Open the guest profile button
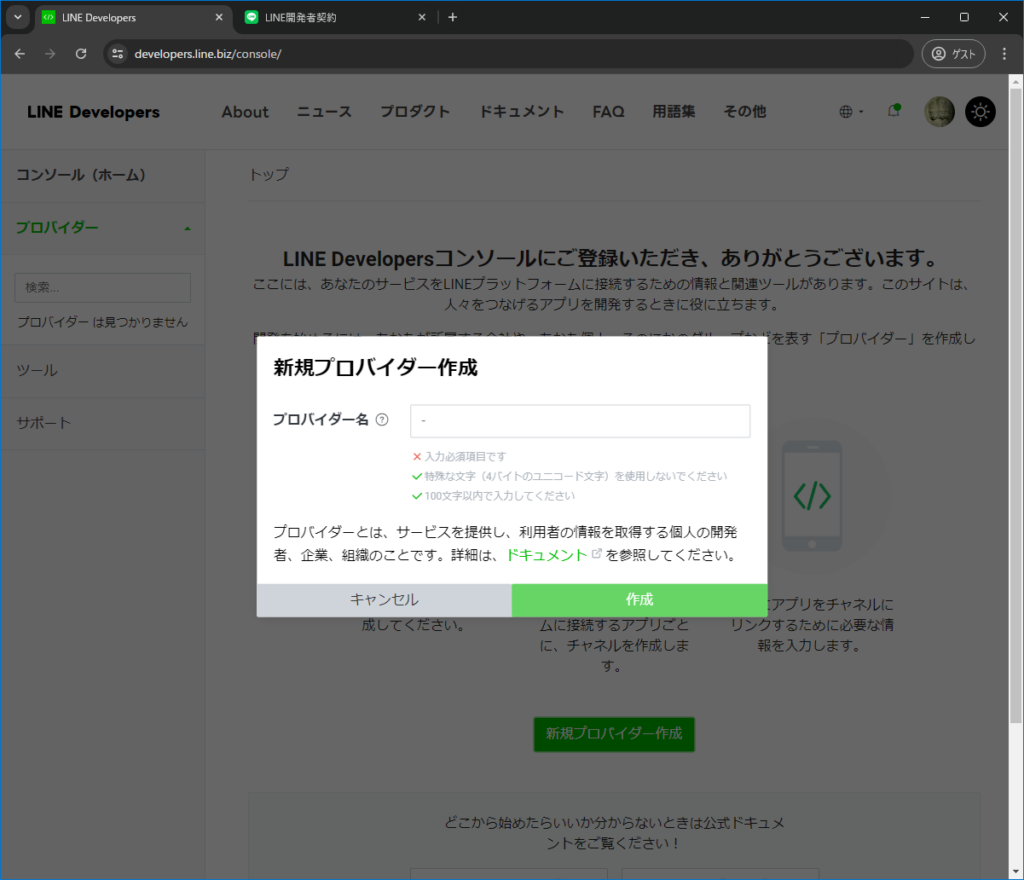 (953, 54)
